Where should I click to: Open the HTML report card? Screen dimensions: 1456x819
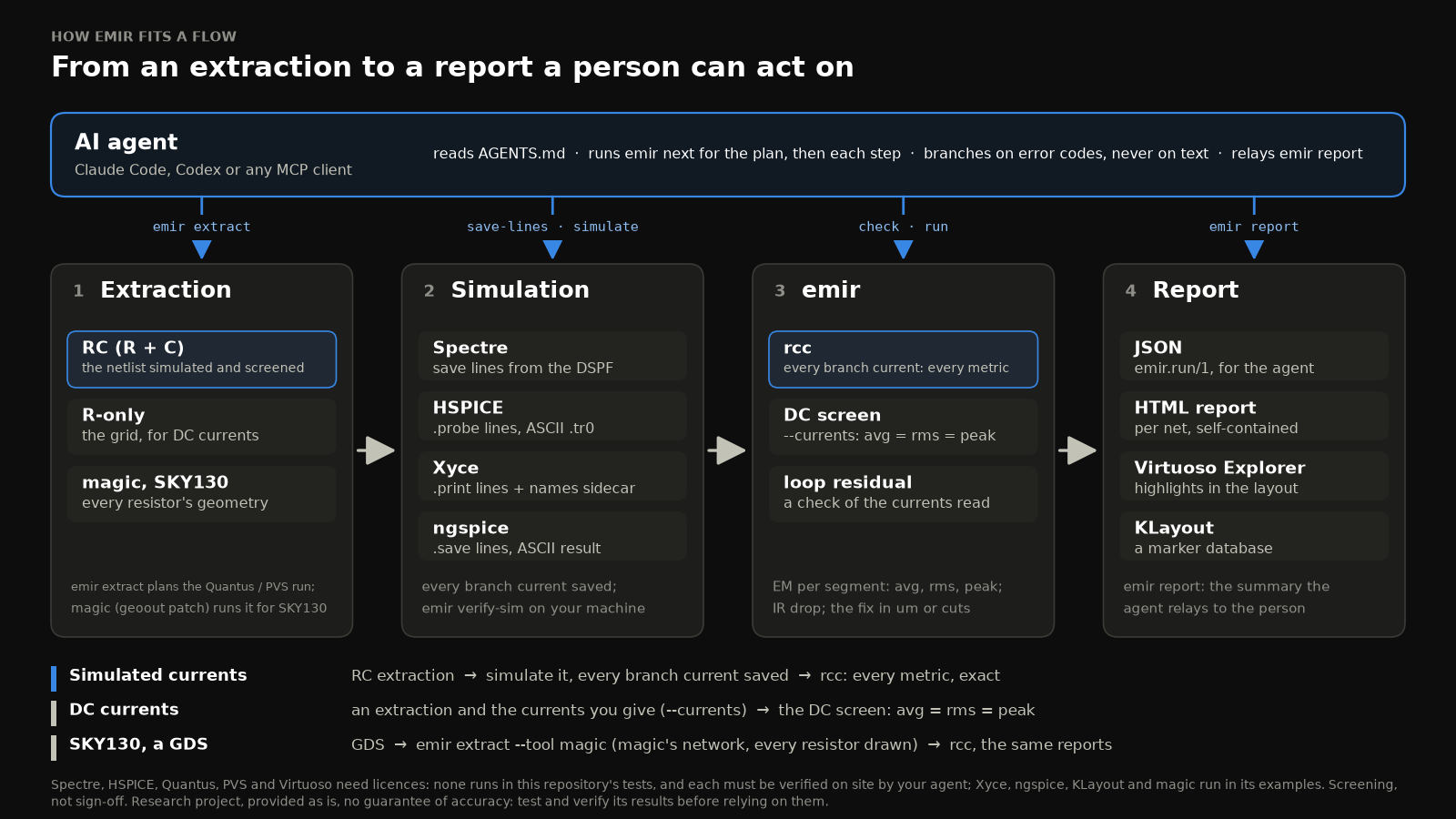point(1254,416)
